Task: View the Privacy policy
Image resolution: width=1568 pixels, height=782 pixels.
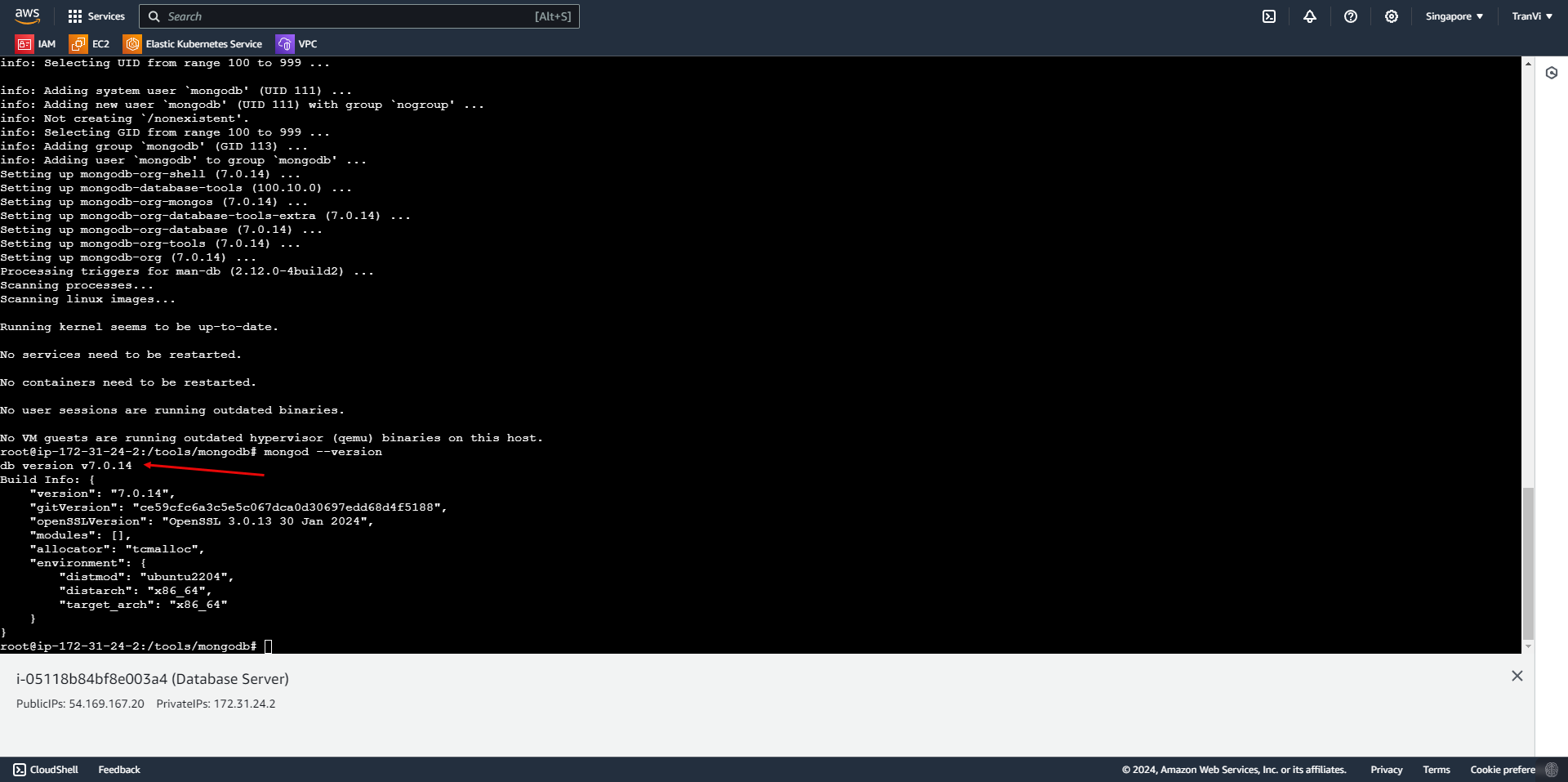Action: 1386,769
